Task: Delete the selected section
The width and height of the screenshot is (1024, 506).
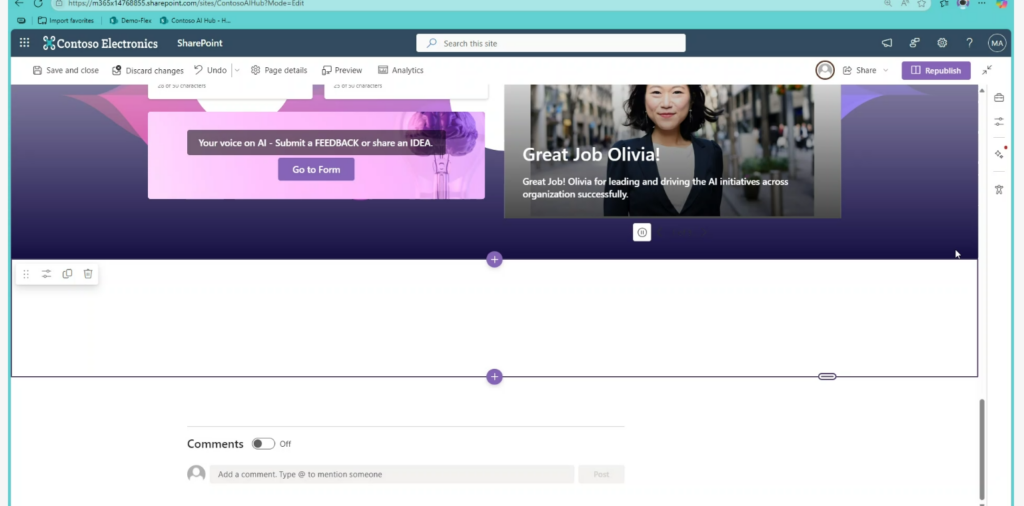Action: click(88, 274)
